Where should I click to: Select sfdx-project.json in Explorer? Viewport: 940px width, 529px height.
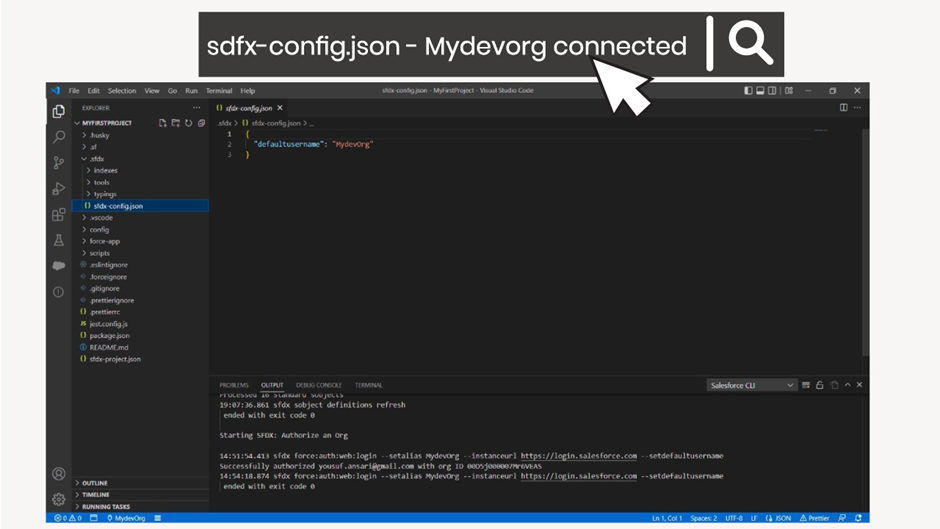tap(140, 359)
